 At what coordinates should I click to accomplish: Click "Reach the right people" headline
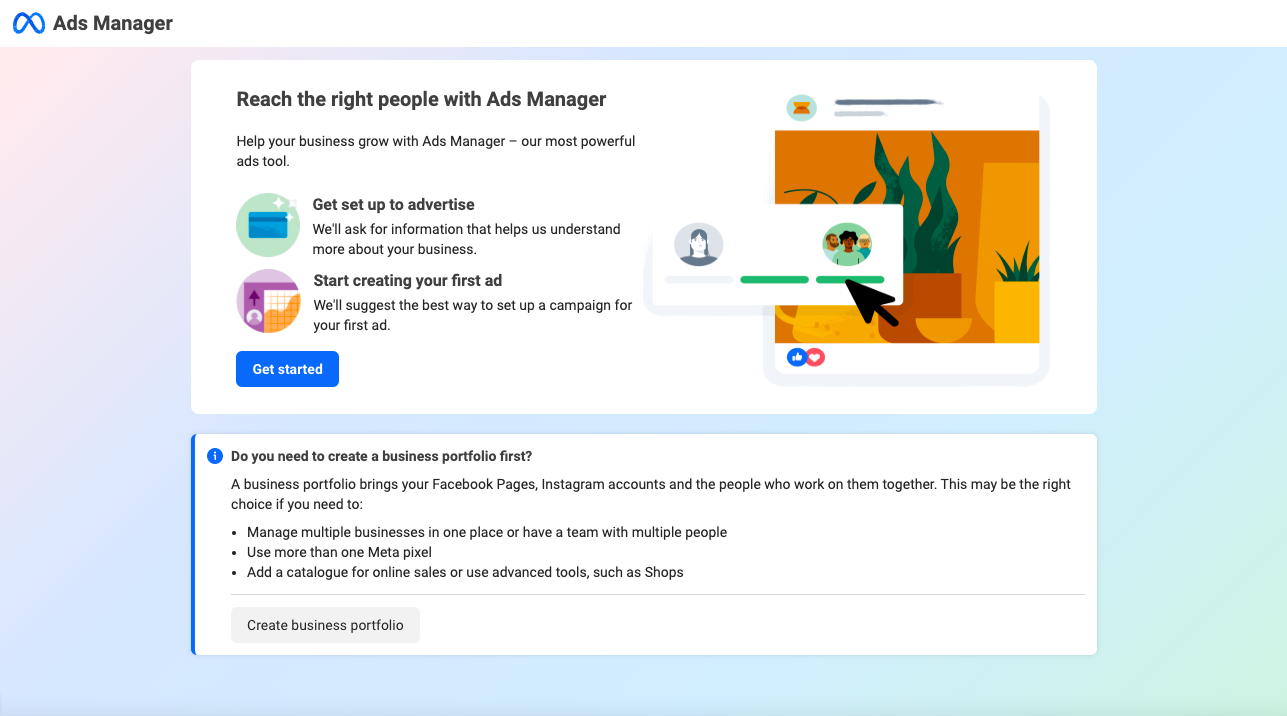pyautogui.click(x=421, y=99)
